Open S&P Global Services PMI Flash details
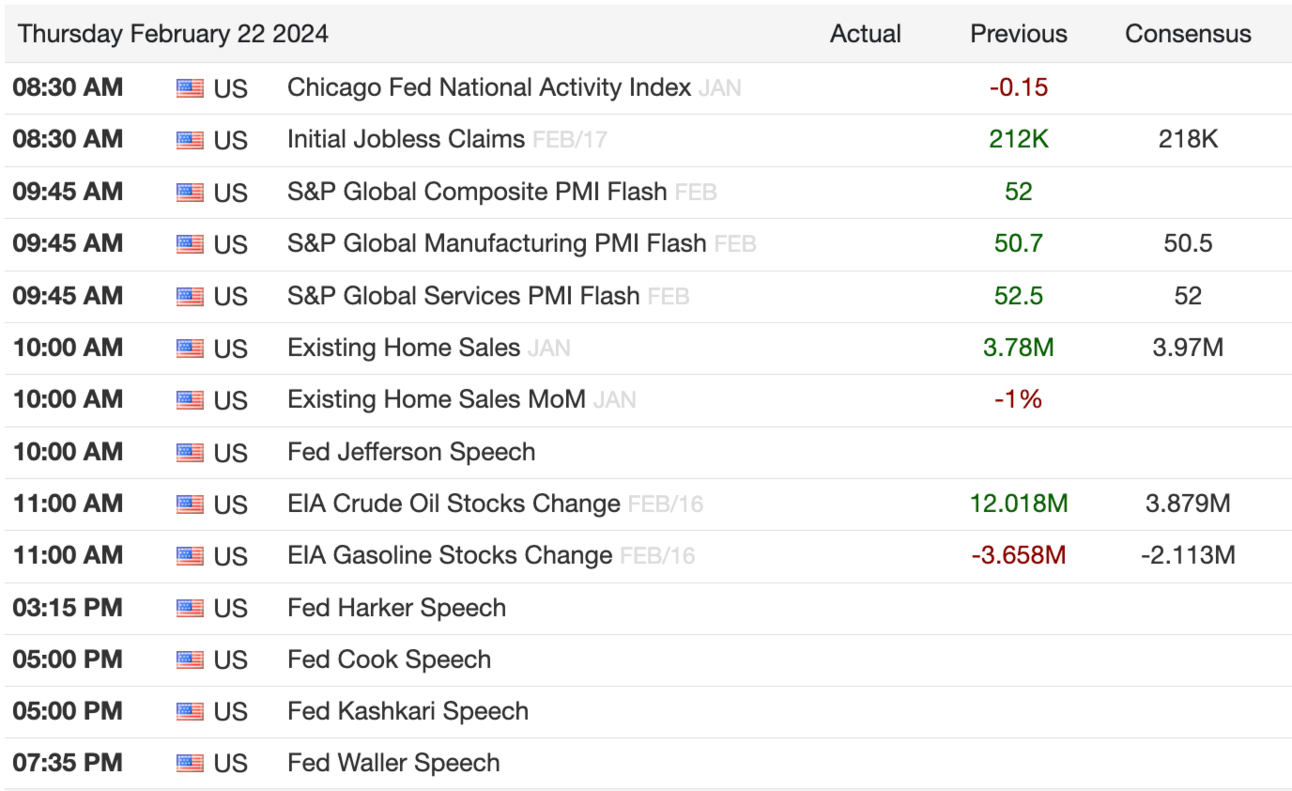 click(463, 296)
